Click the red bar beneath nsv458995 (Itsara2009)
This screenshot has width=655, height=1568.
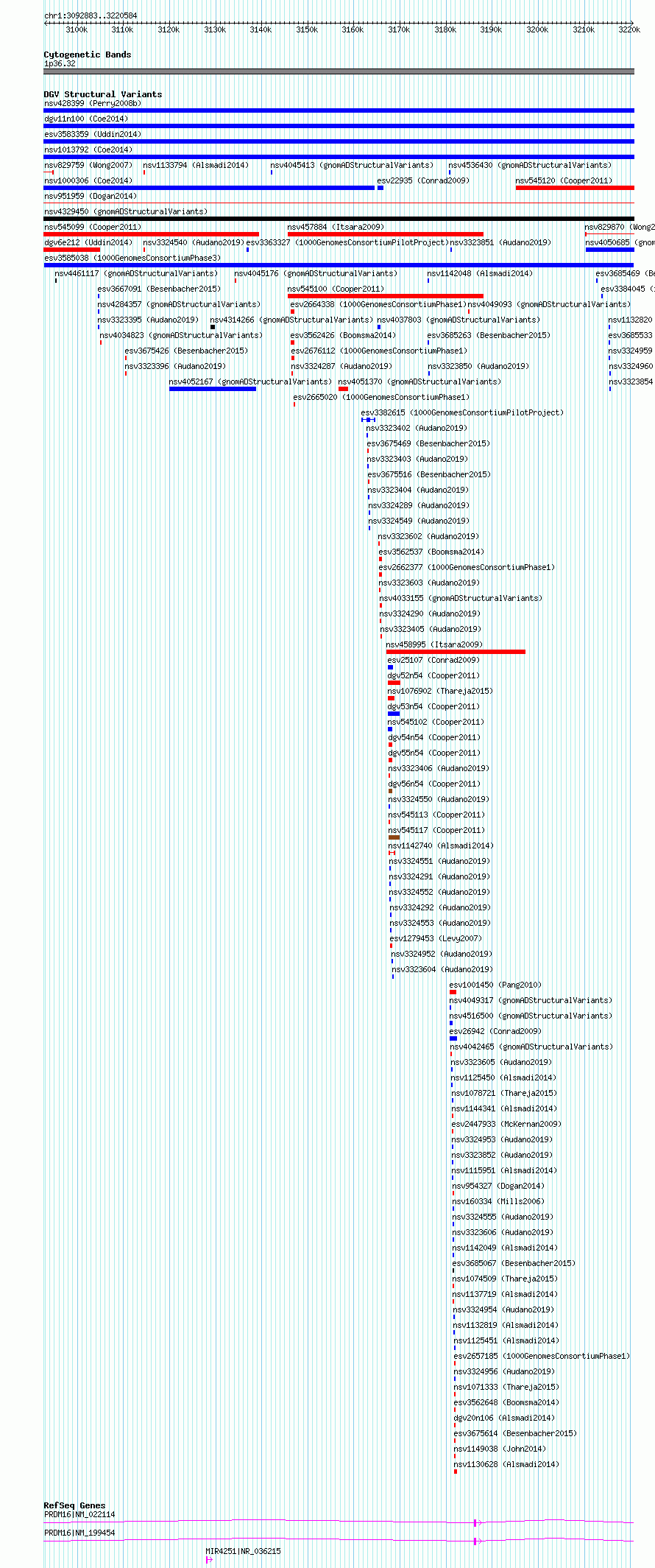point(456,652)
